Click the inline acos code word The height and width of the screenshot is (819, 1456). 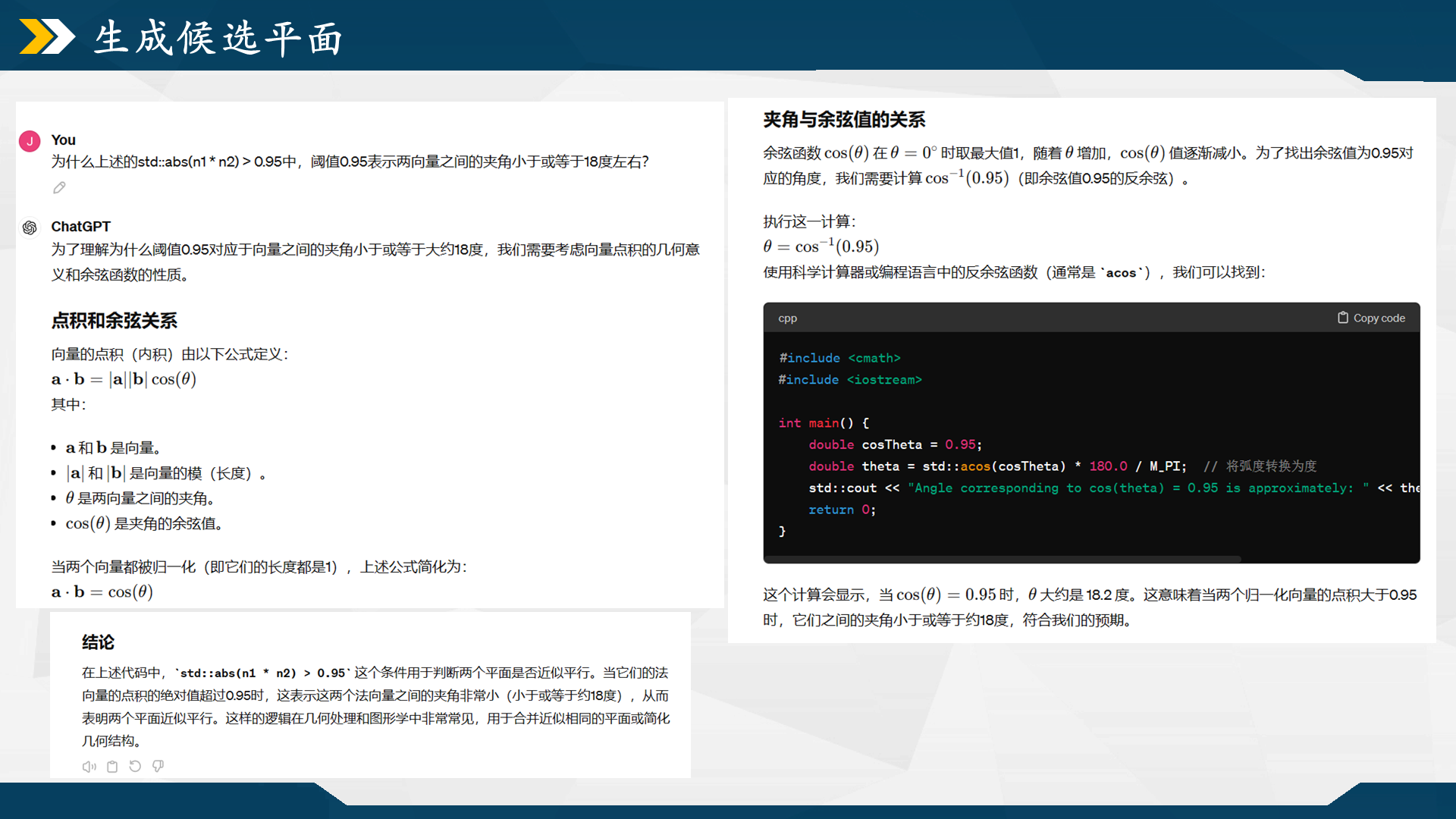click(1121, 273)
